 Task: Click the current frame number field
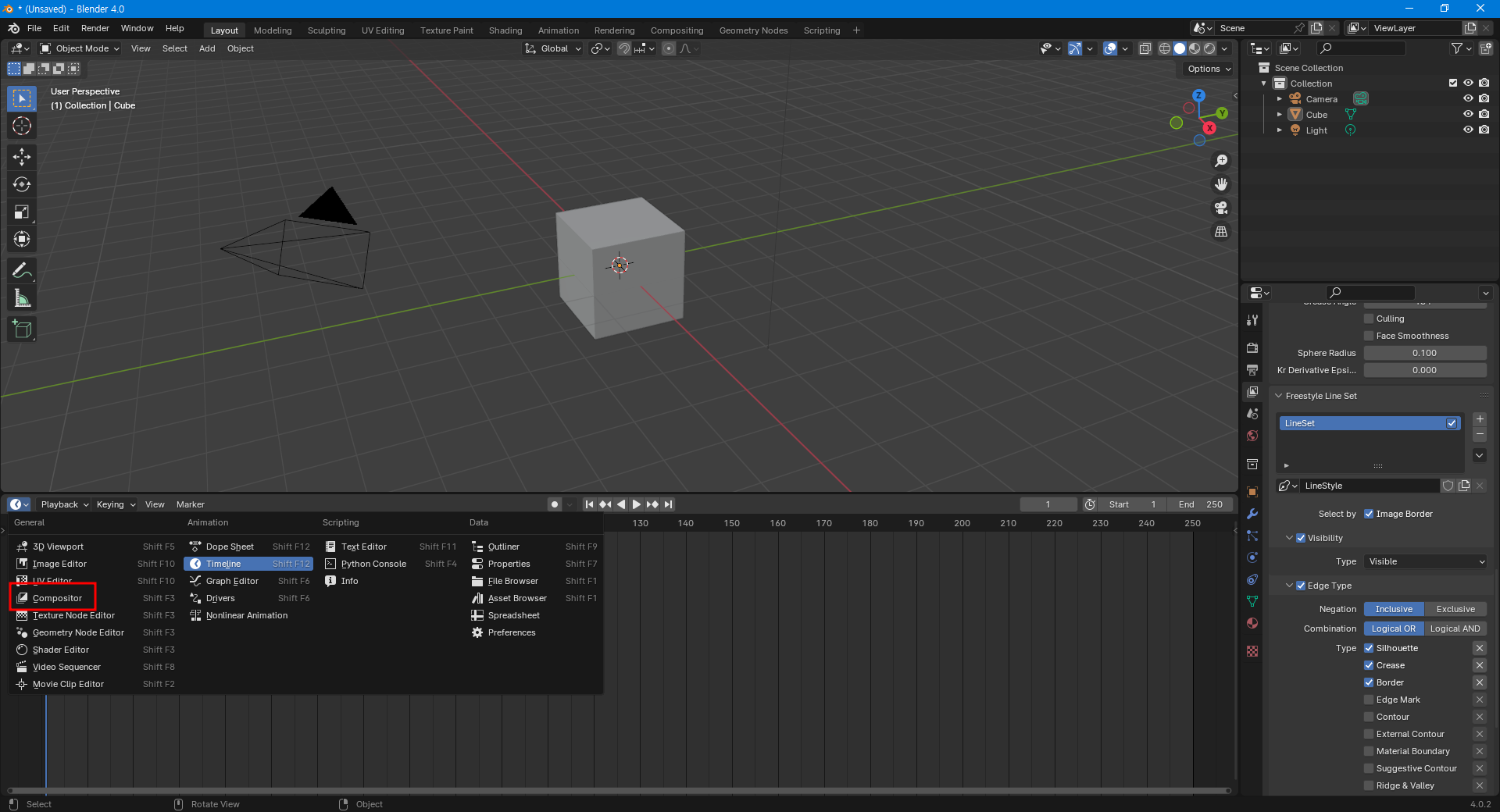[1048, 504]
